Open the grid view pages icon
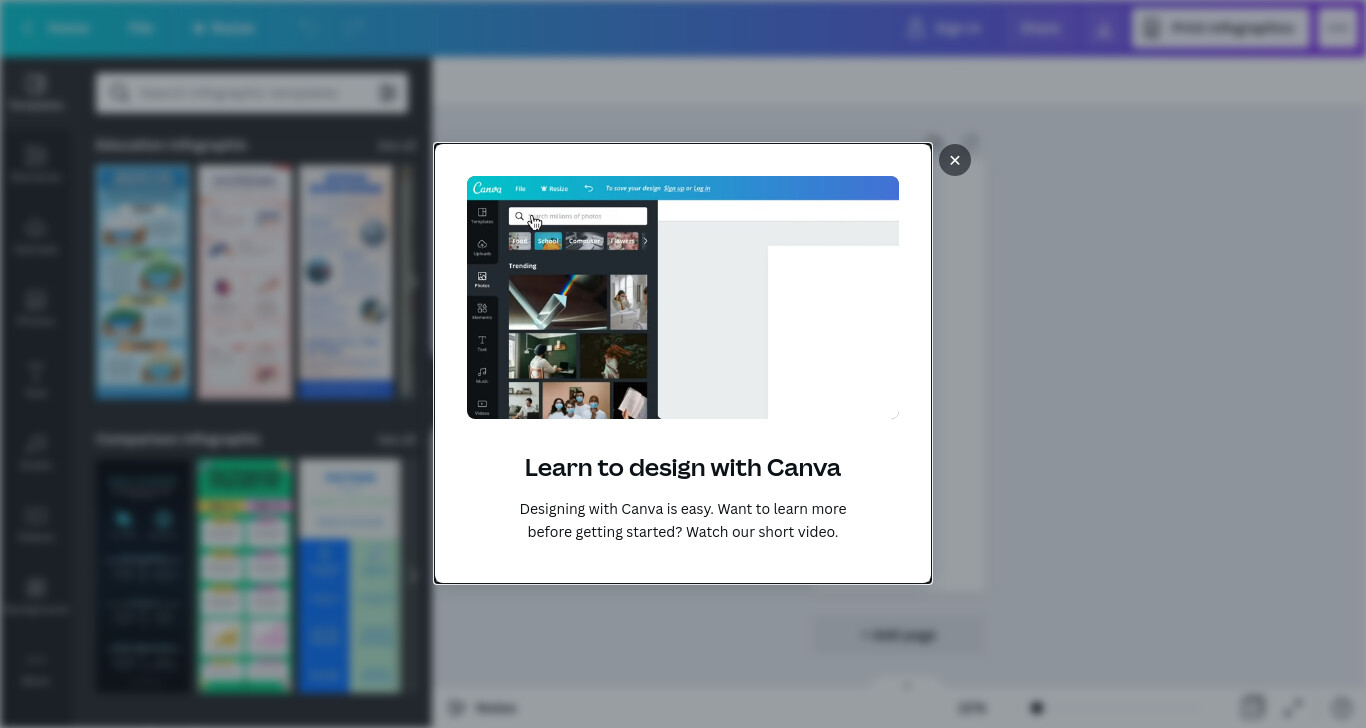 pos(1253,707)
